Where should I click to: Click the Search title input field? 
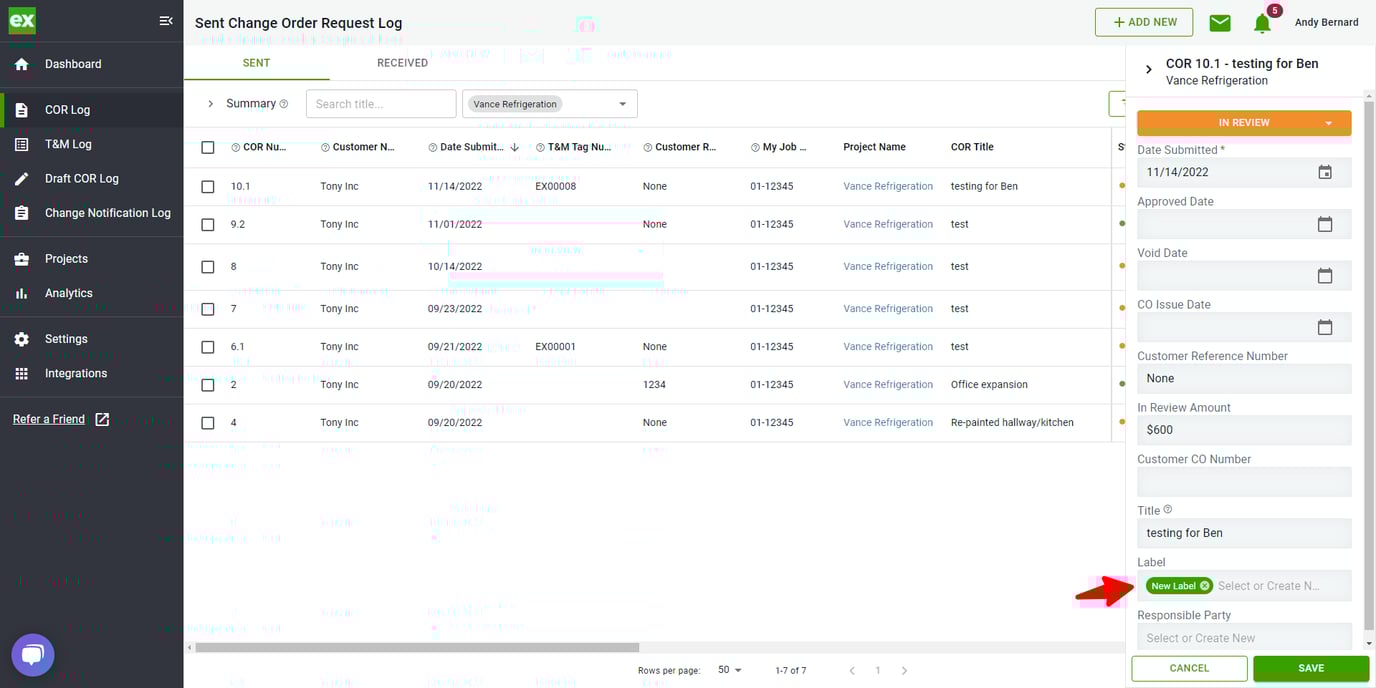click(x=381, y=104)
